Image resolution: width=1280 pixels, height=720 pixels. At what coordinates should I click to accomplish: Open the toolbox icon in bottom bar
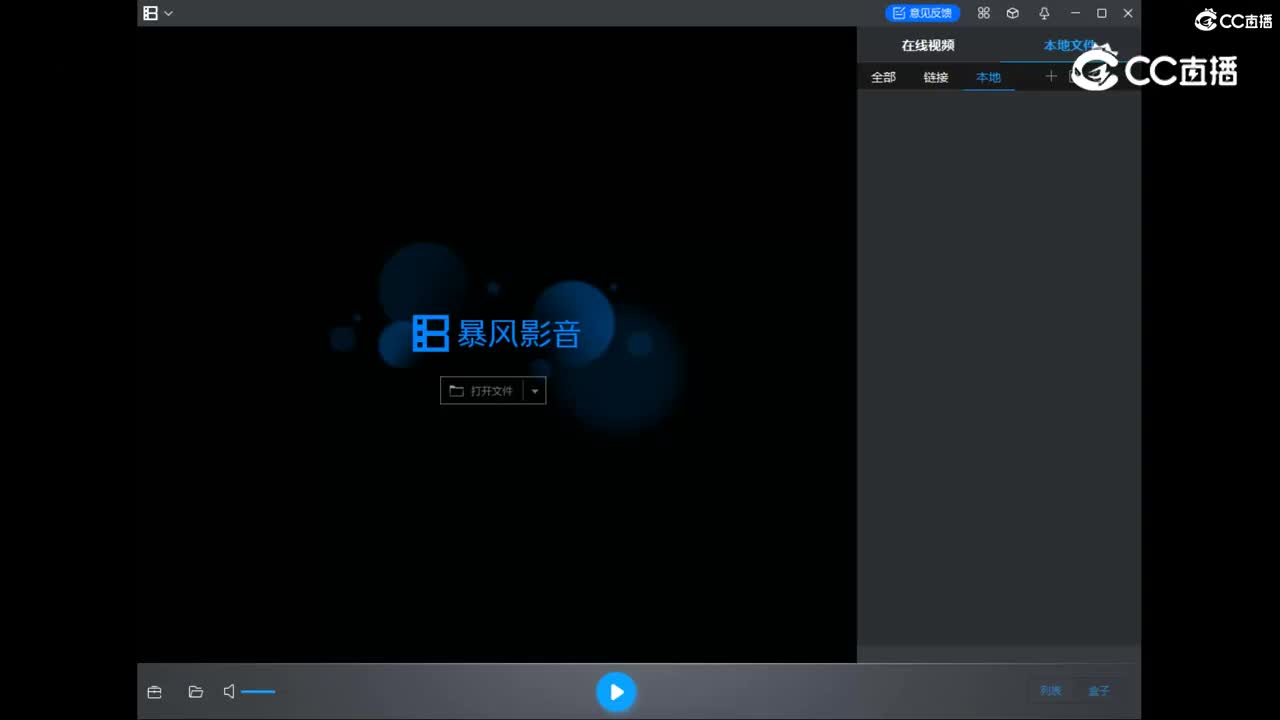pos(154,692)
